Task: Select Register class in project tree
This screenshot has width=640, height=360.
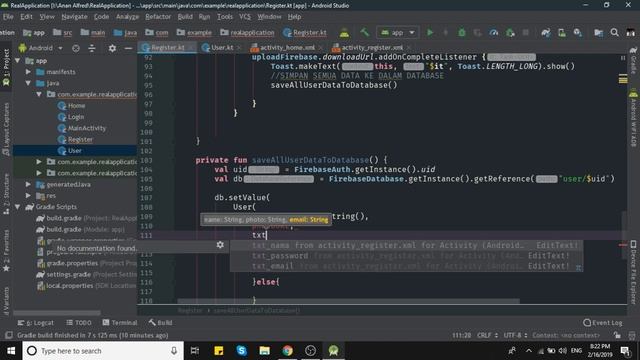Action: tap(80, 140)
